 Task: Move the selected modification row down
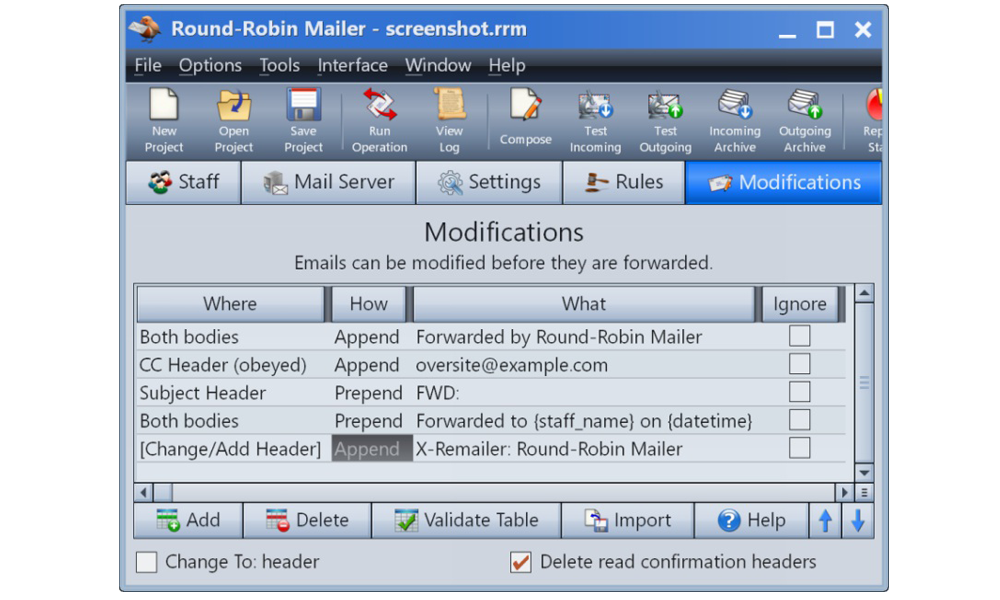click(858, 520)
